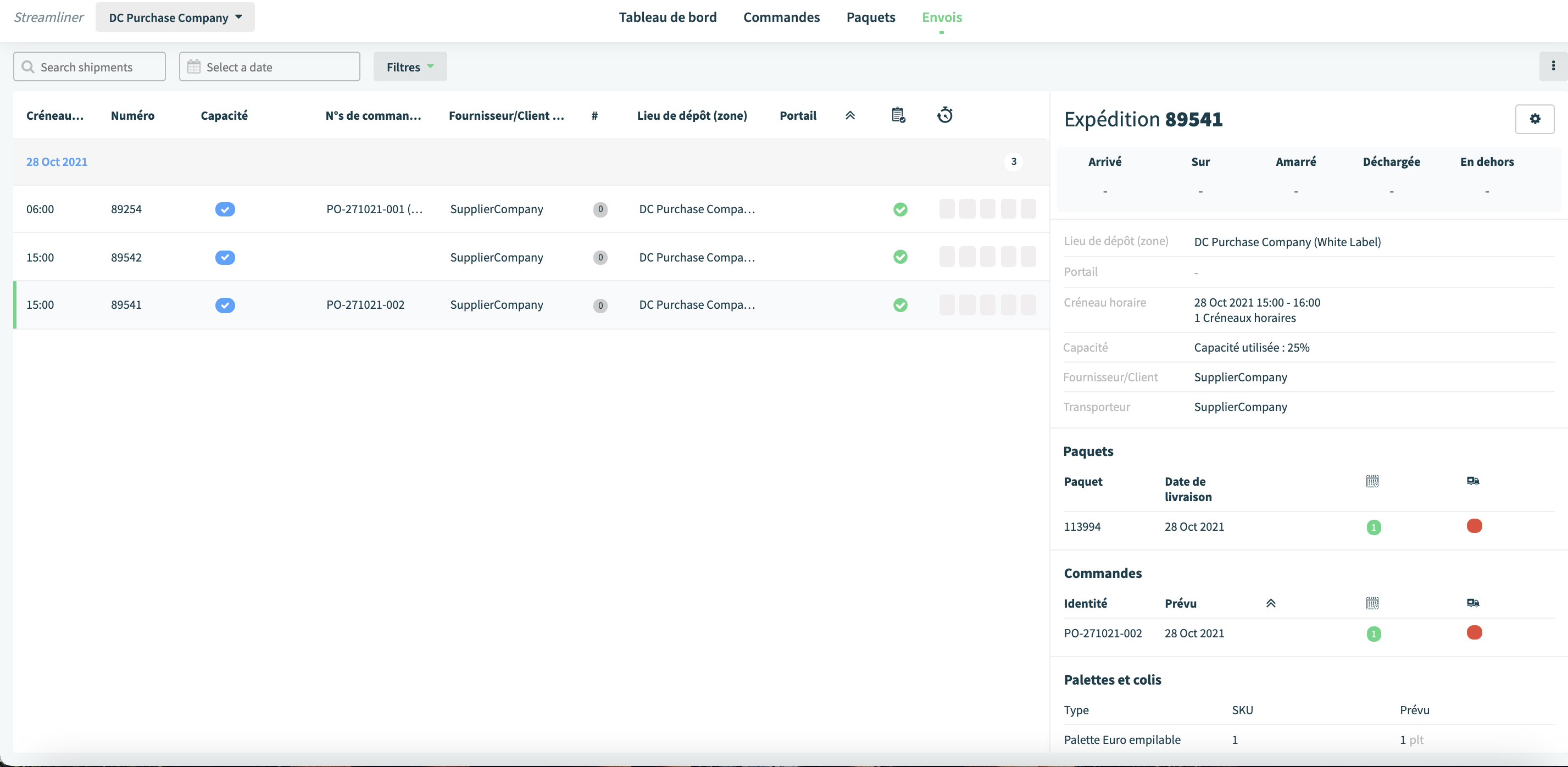This screenshot has height=767, width=1568.
Task: Sort by Lieu de dépôt (zone) header
Action: tap(692, 115)
